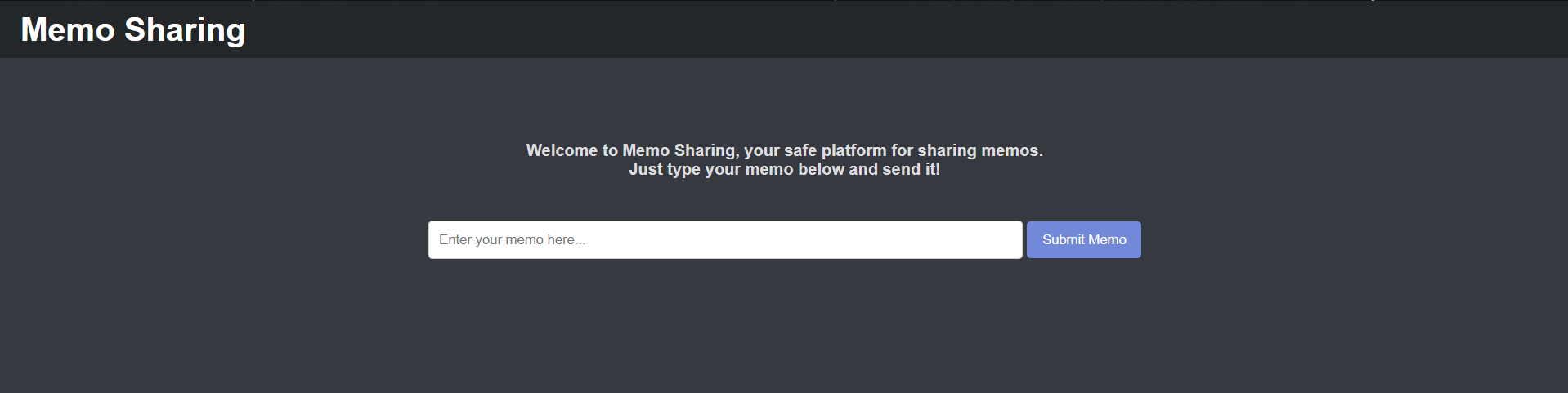Click the placeholder text inside the memo box

click(x=512, y=239)
